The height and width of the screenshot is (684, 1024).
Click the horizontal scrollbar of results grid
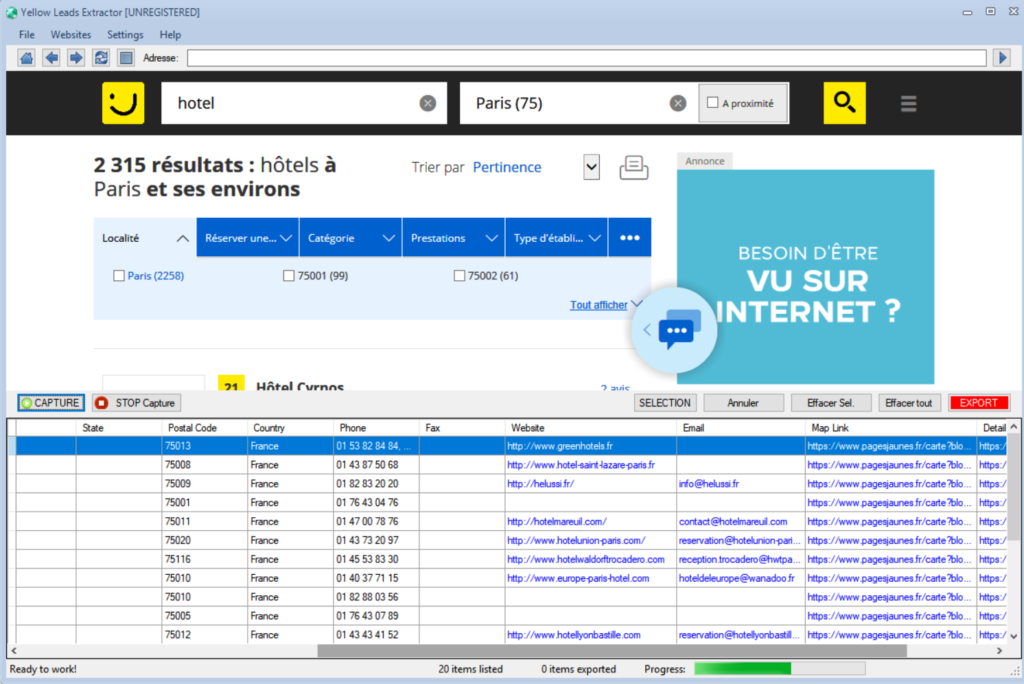[x=612, y=651]
